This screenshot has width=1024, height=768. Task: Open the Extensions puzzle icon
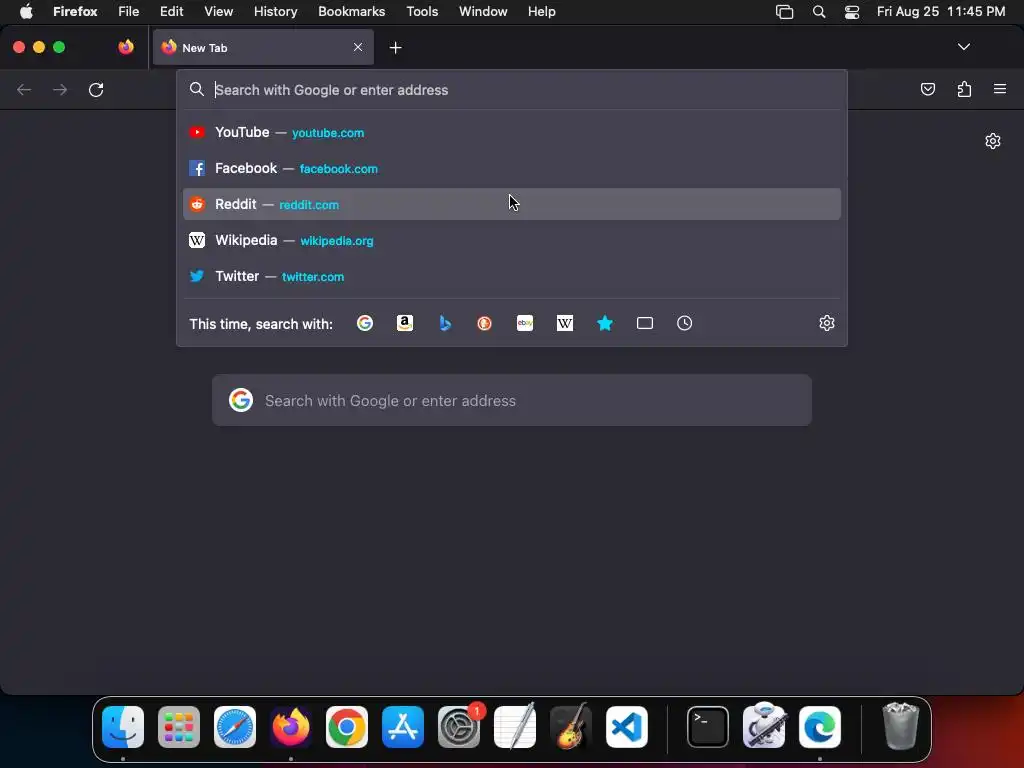(x=964, y=89)
